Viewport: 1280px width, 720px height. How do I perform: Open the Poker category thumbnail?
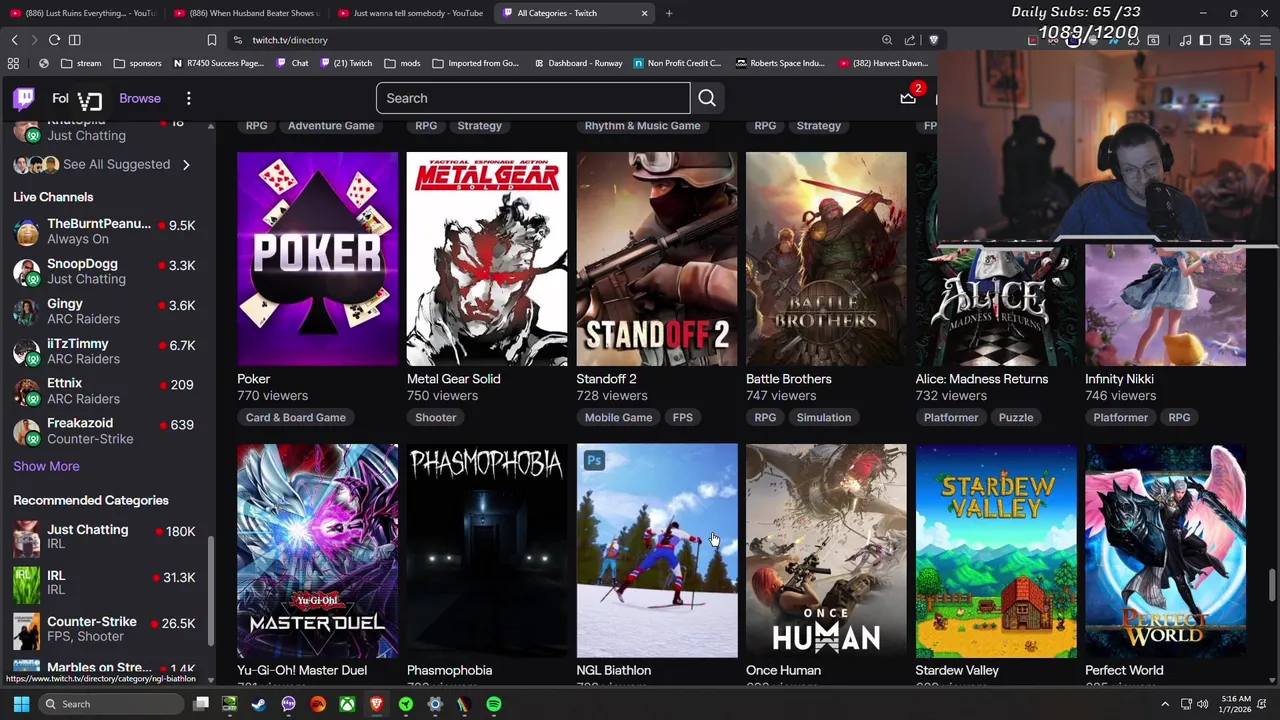coord(317,258)
